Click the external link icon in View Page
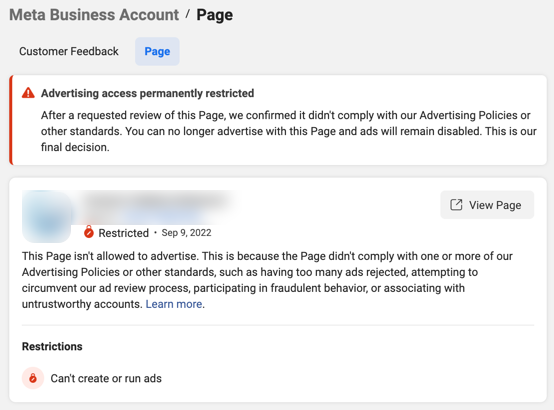This screenshot has height=410, width=554. (x=456, y=205)
